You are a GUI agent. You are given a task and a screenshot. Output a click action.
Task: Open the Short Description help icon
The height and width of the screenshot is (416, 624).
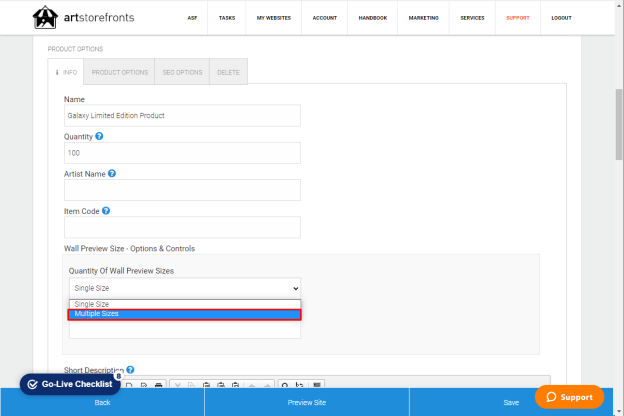click(130, 370)
